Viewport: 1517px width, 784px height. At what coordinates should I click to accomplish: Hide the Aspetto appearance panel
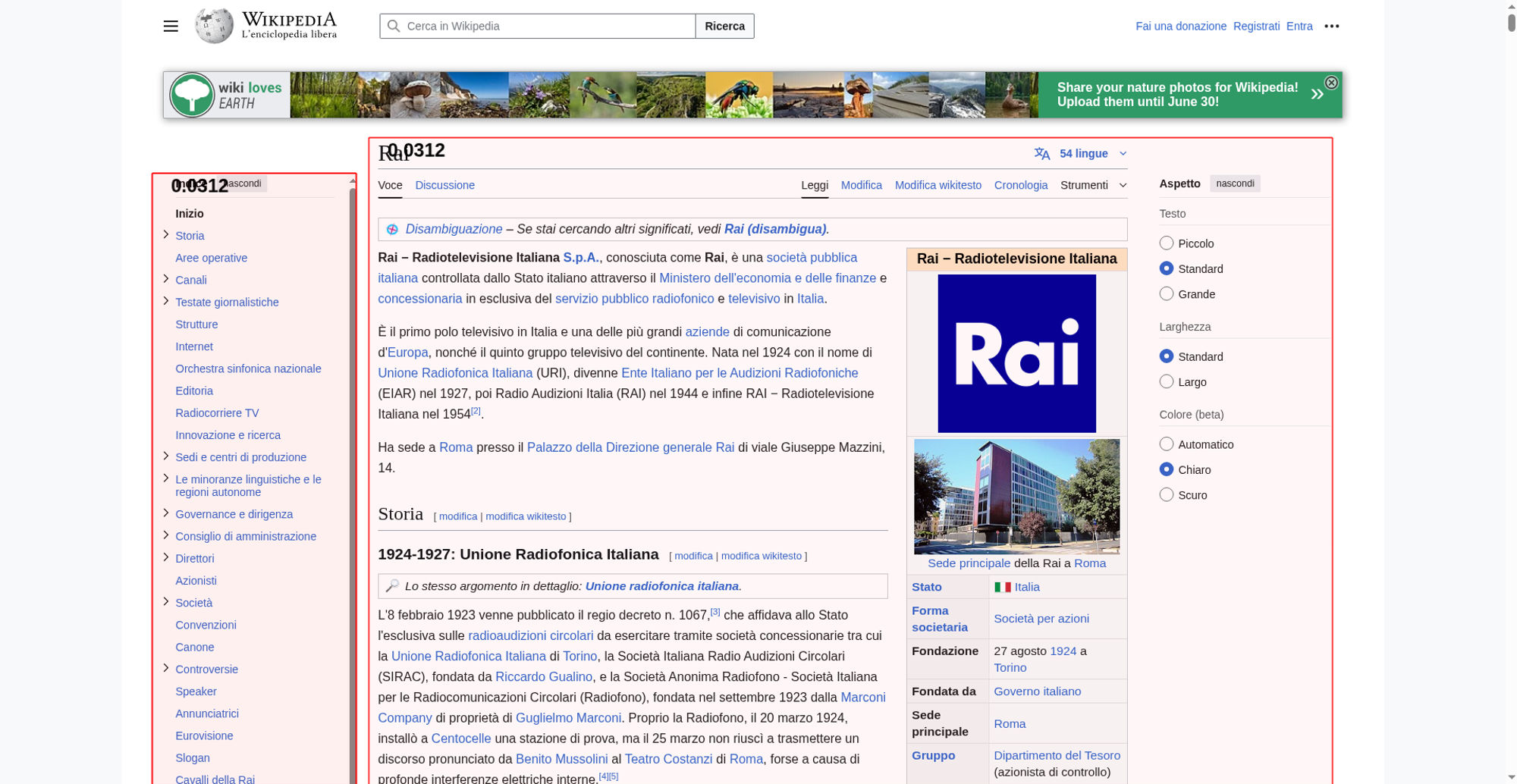1235,183
